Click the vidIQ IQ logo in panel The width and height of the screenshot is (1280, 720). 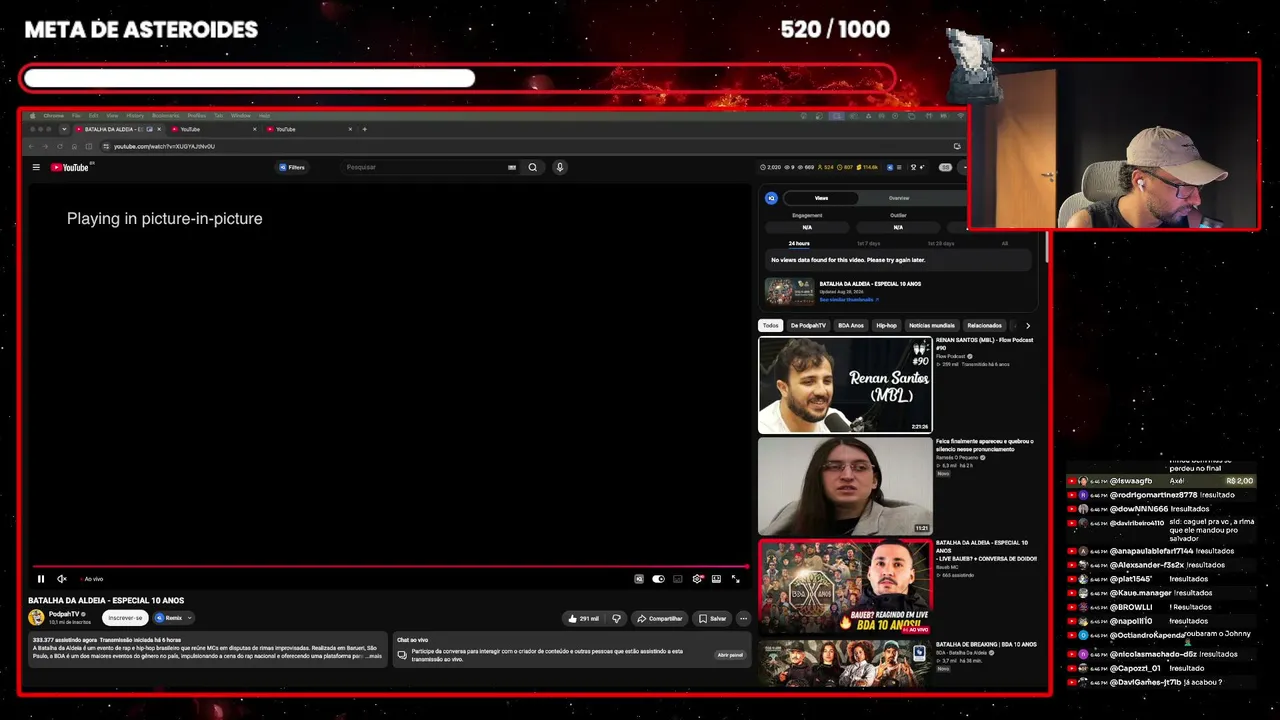coord(771,198)
